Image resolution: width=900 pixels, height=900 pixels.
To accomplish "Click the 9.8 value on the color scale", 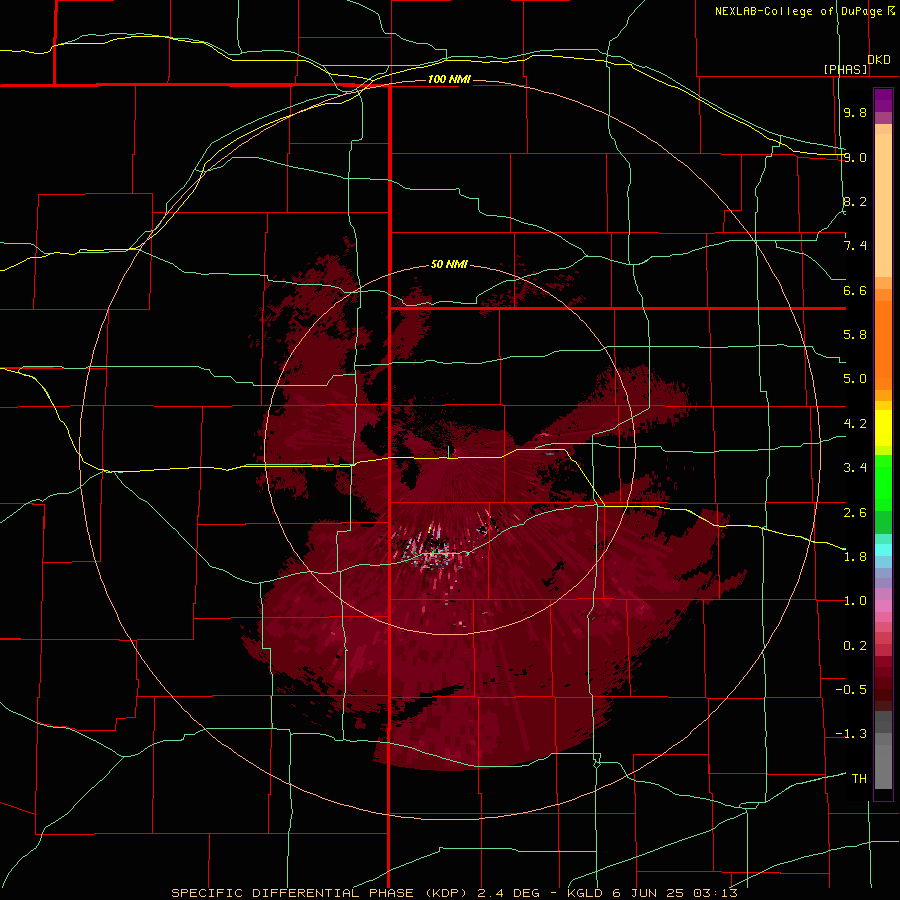I will [x=855, y=112].
